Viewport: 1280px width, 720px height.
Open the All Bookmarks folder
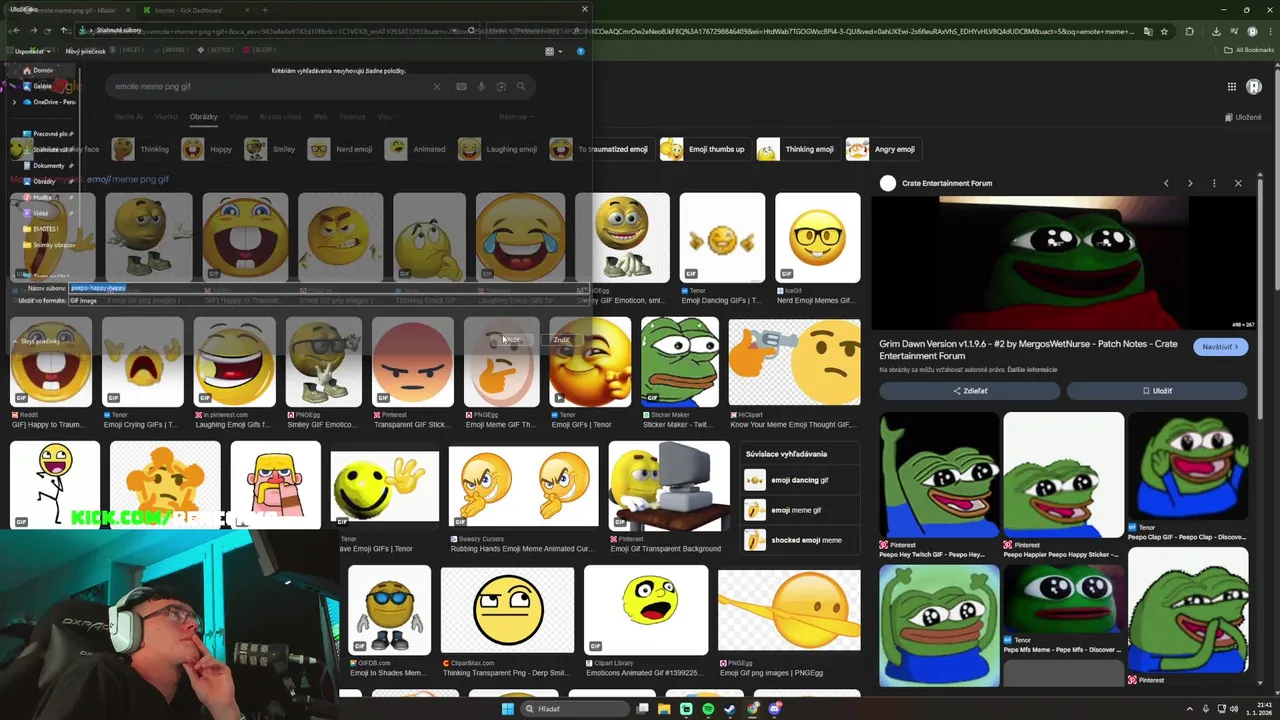1249,50
